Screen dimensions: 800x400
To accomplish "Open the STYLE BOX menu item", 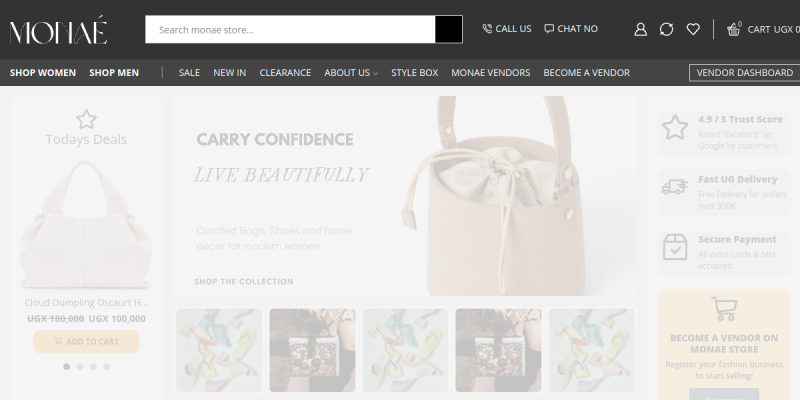I will tap(415, 72).
